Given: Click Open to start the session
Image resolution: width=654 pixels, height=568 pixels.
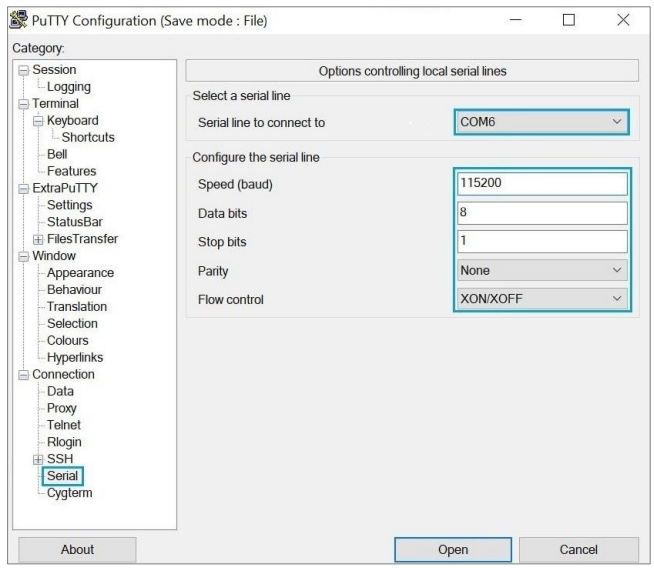Looking at the screenshot, I should point(453,550).
